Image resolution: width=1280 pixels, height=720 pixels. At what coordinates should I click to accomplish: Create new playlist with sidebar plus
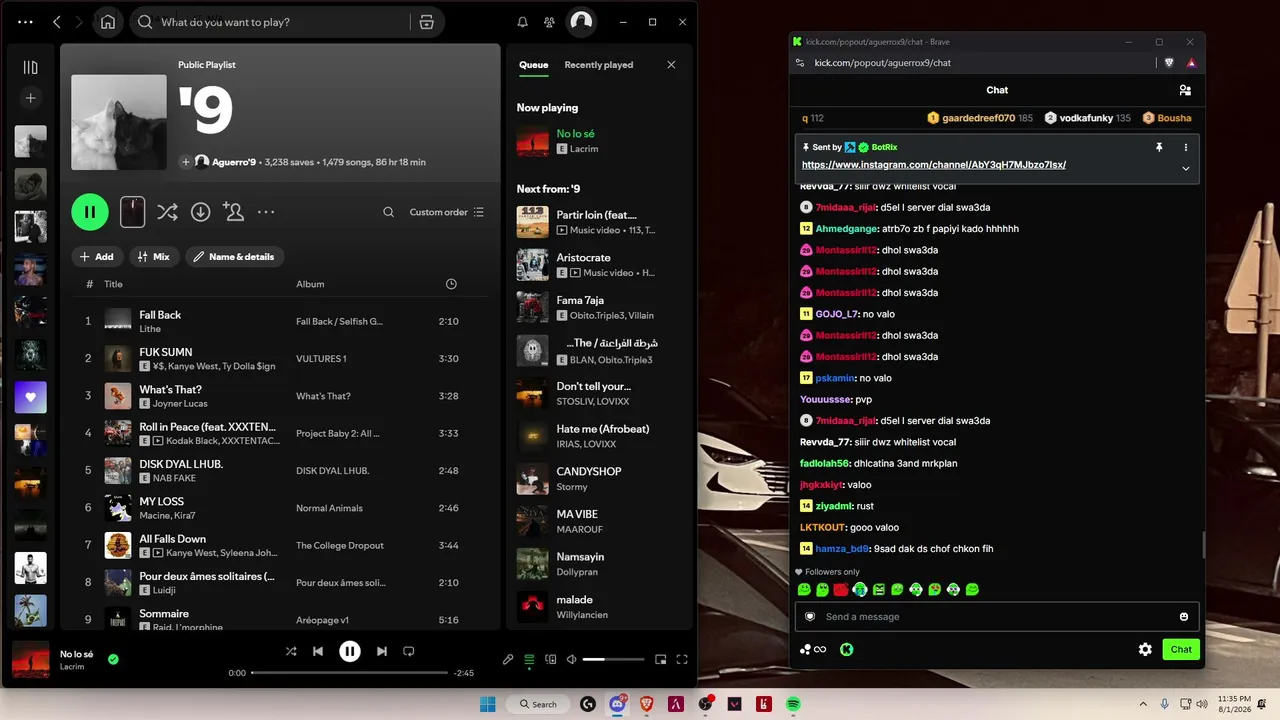coord(31,98)
